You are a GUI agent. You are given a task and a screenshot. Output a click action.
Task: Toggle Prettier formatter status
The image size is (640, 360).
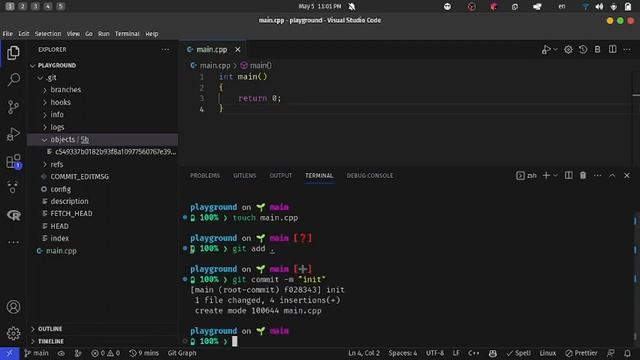pos(581,353)
